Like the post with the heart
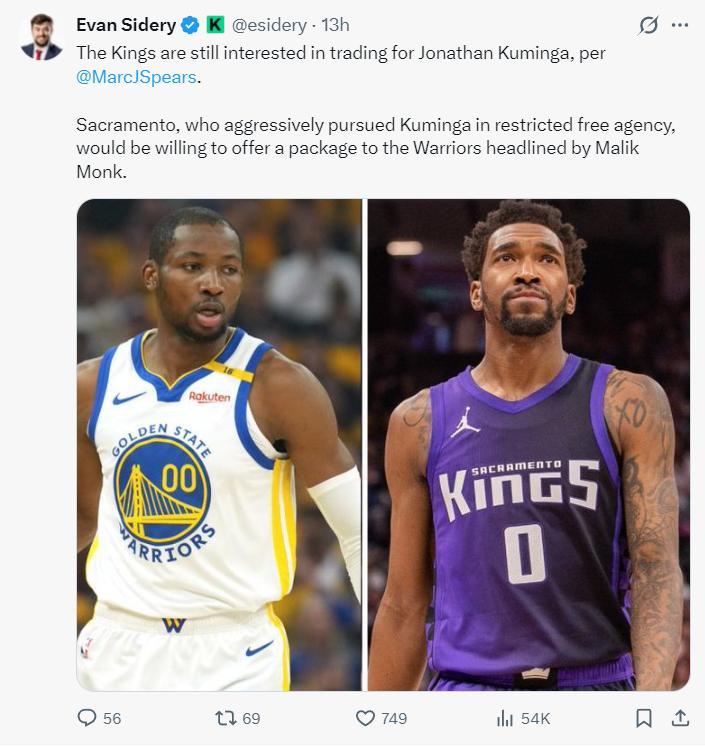705x746 pixels. pyautogui.click(x=366, y=718)
